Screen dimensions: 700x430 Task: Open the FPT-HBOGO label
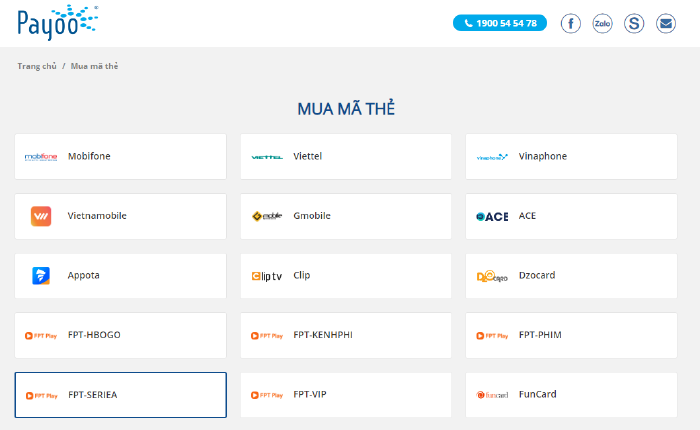[x=94, y=335]
